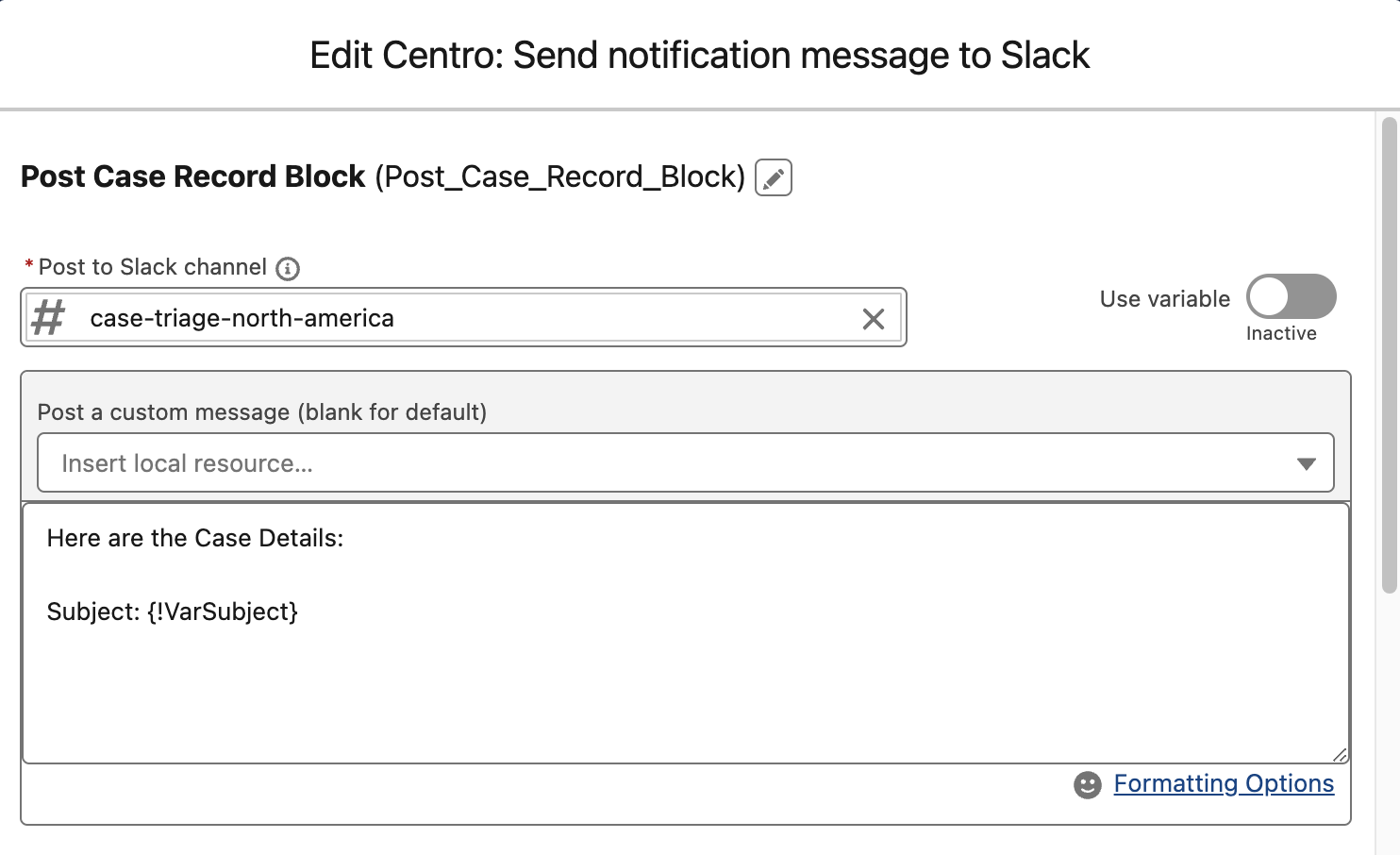The width and height of the screenshot is (1400, 855).
Task: Open the info tooltip for Post to Slack channel
Action: click(288, 269)
